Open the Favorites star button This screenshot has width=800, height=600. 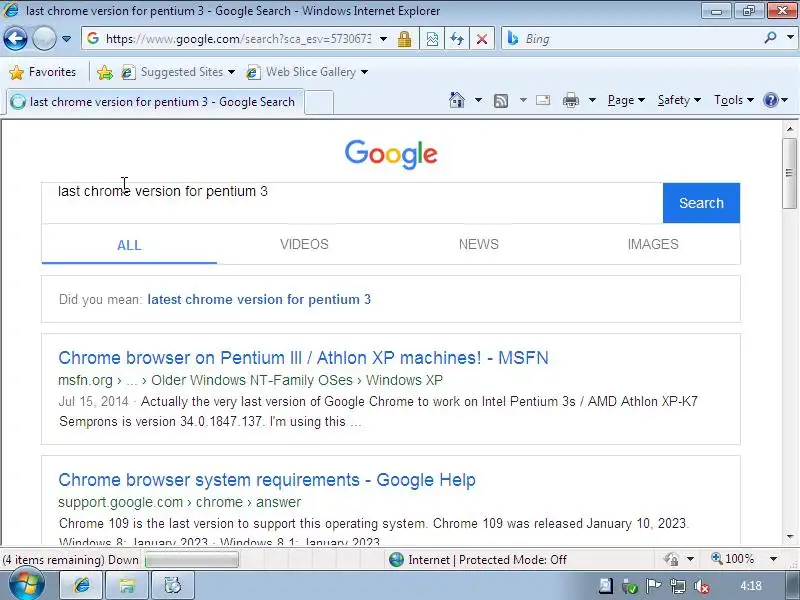pyautogui.click(x=43, y=72)
